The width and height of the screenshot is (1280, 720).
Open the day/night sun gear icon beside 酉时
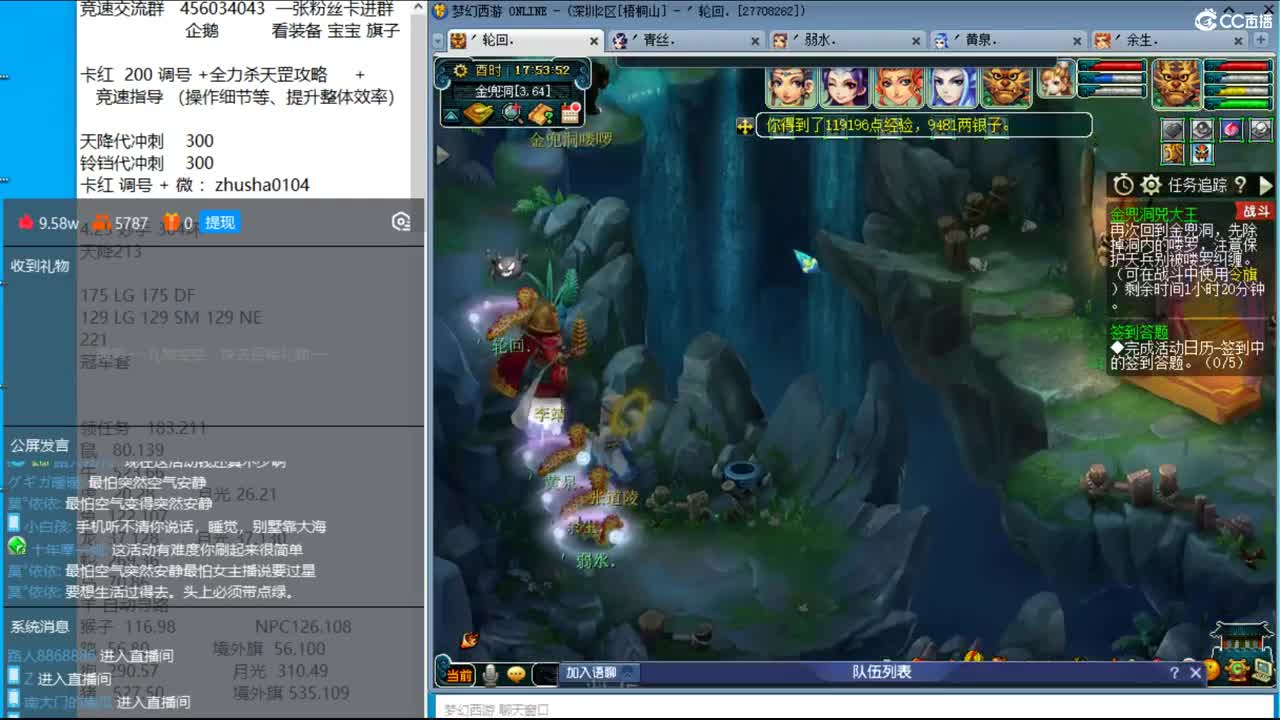coord(460,70)
